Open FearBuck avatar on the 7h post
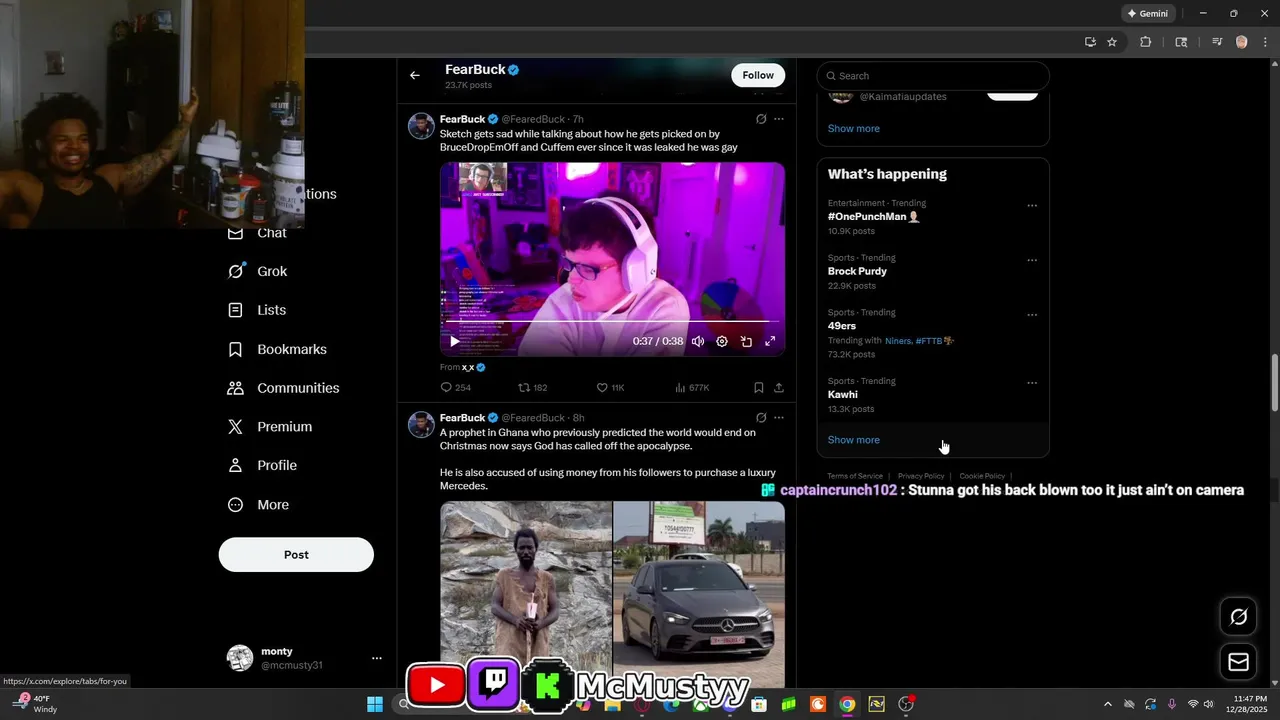The image size is (1280, 720). point(421,125)
